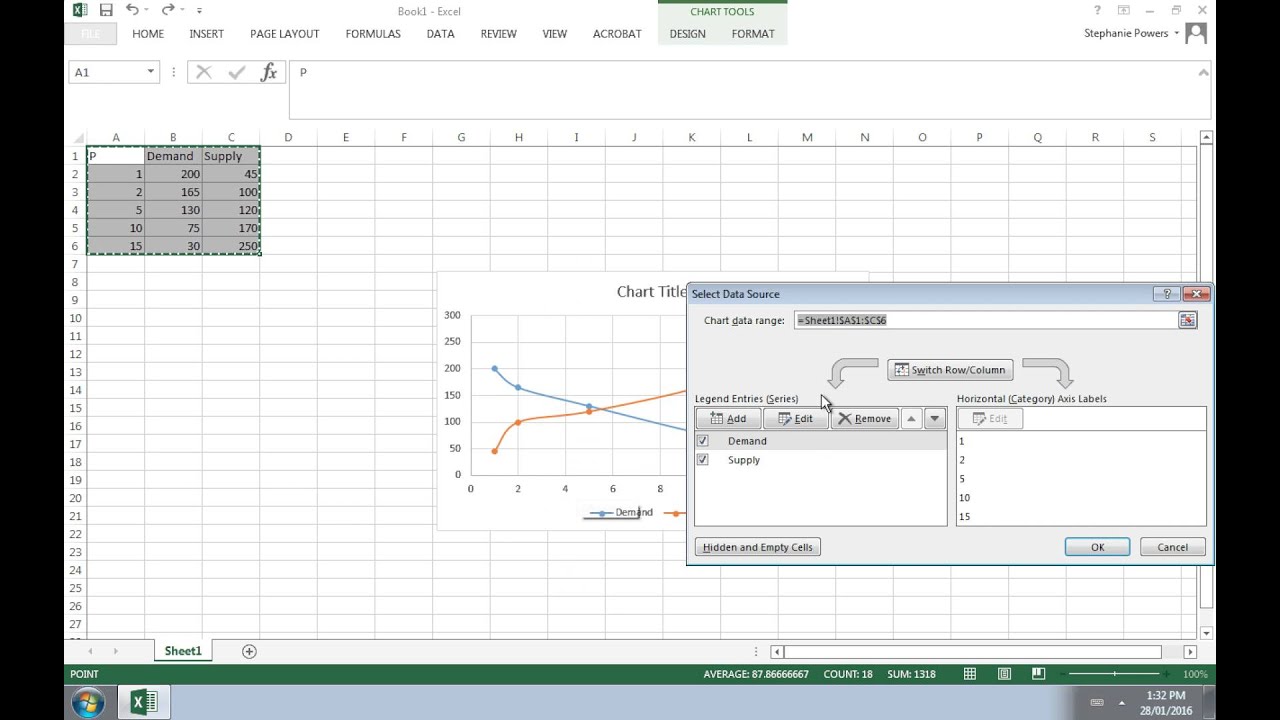1280x720 pixels.
Task: Remove the selected series
Action: coord(864,419)
